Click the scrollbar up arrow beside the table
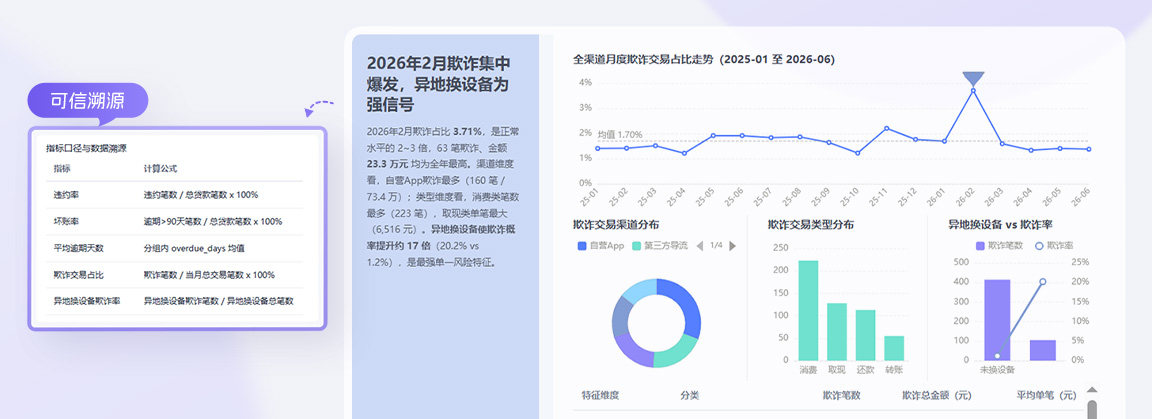 1092,390
